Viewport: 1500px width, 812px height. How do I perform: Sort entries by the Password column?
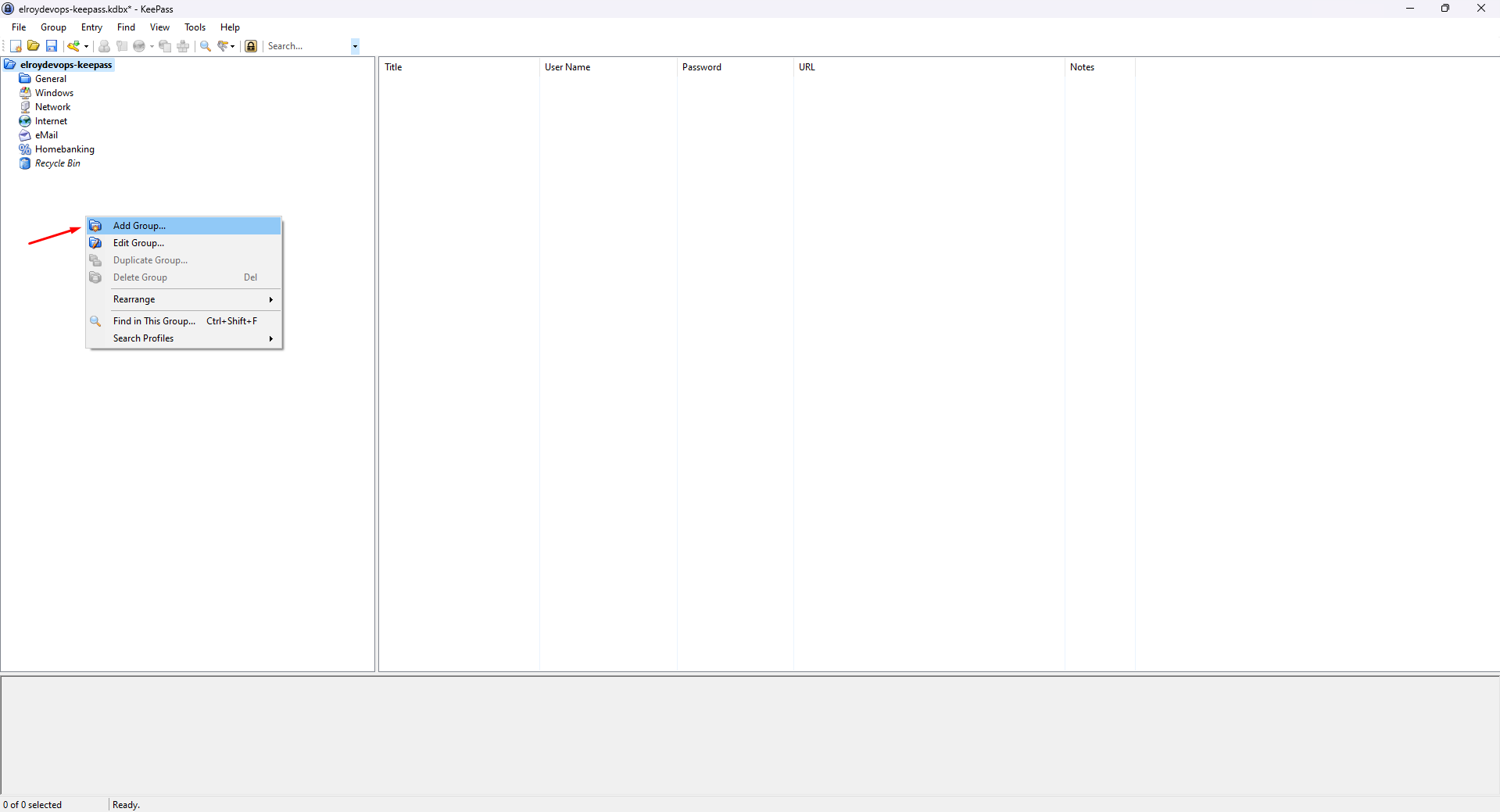click(736, 67)
